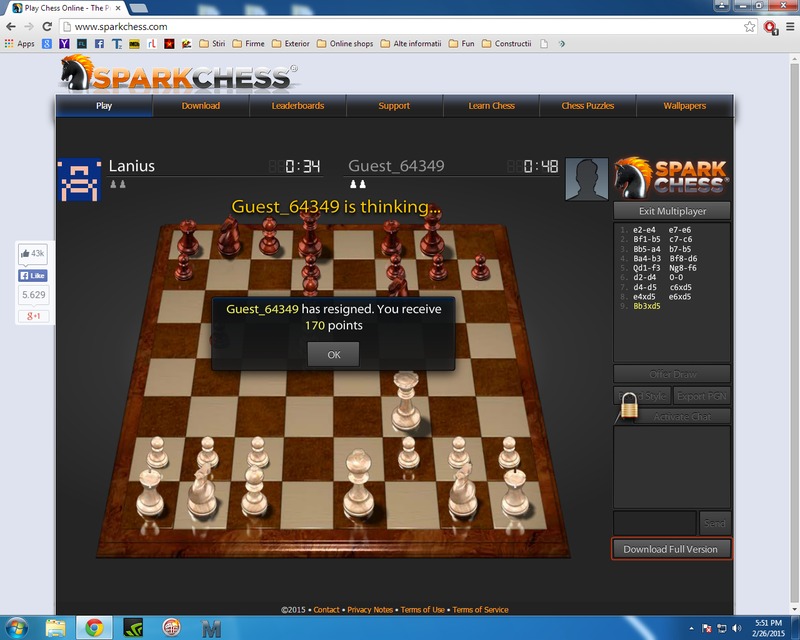Open Privacy Notes footer link
Image resolution: width=800 pixels, height=640 pixels.
370,609
